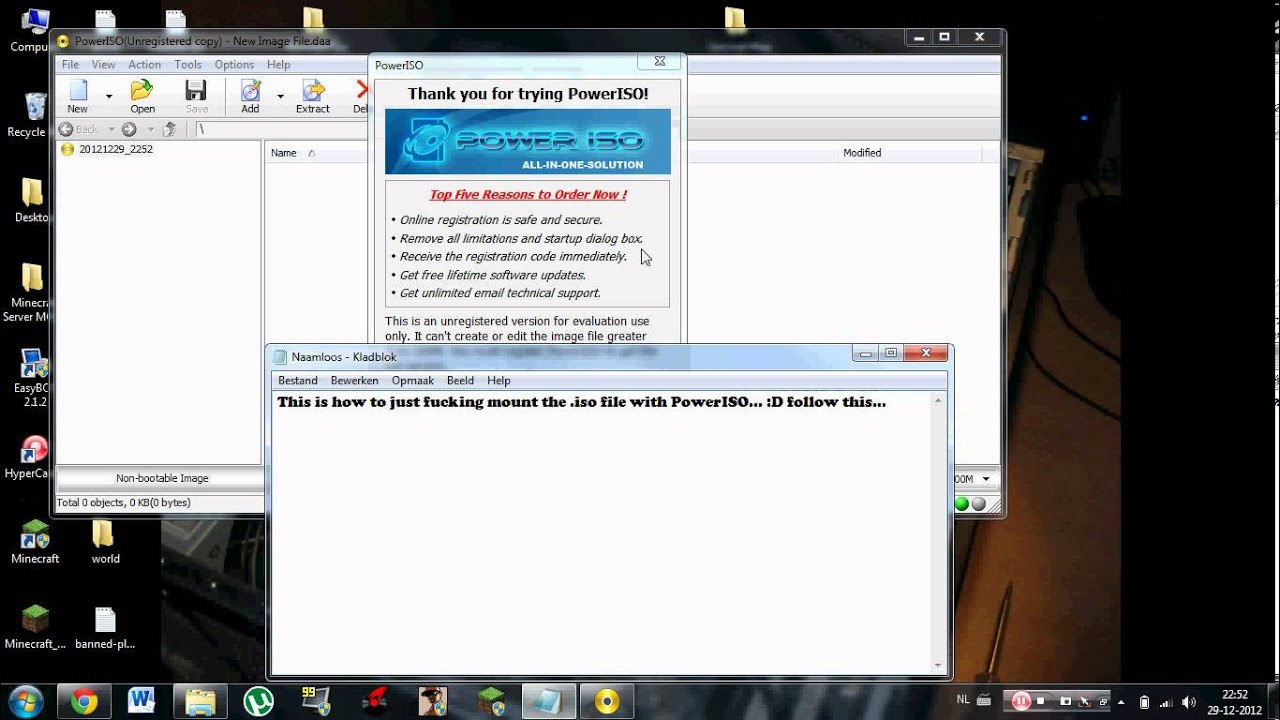This screenshot has height=720, width=1280.
Task: Open the Kladblok Help menu
Action: pos(499,381)
